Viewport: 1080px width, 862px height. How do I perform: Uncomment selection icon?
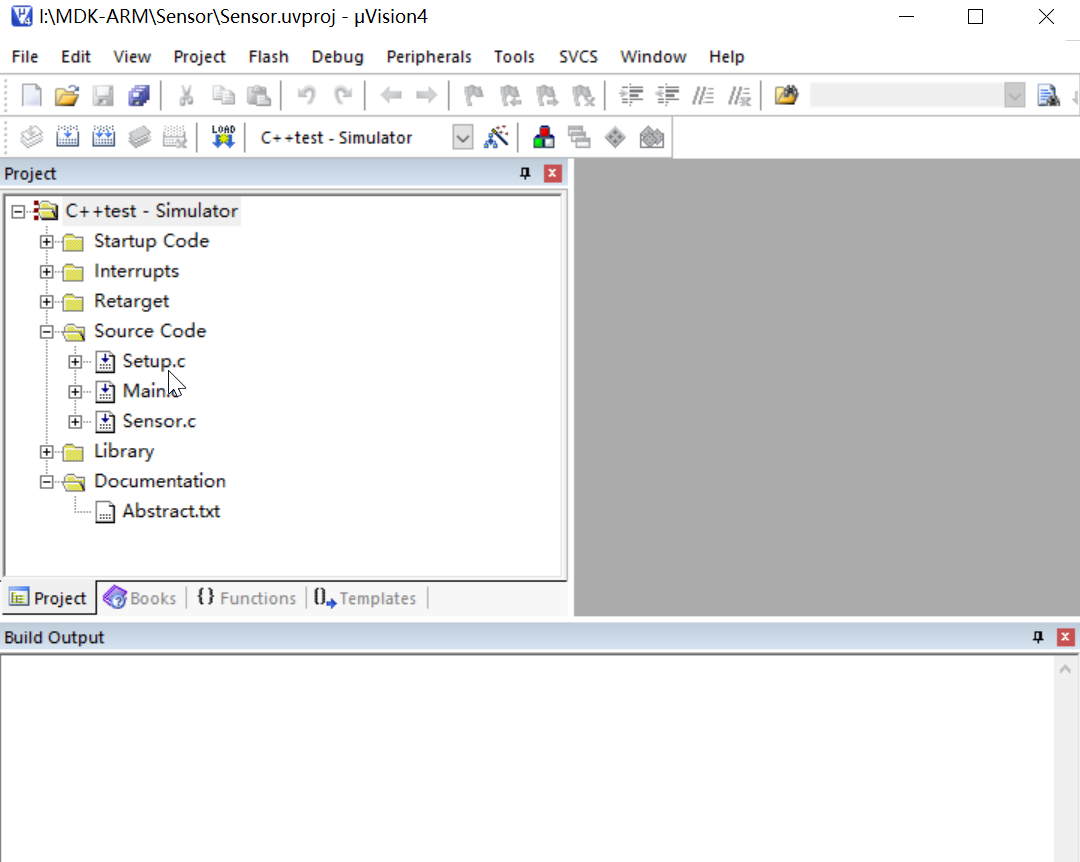pyautogui.click(x=740, y=95)
